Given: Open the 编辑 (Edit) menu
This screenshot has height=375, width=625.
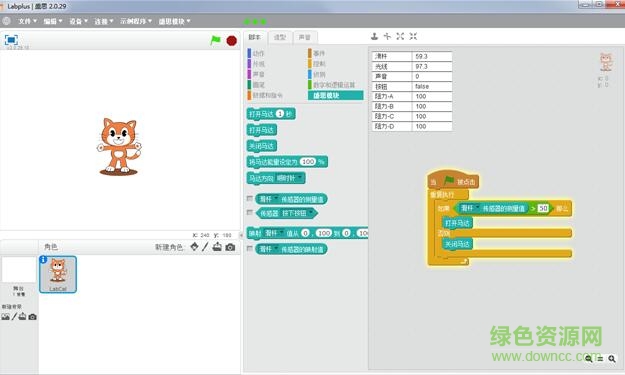Looking at the screenshot, I should point(53,21).
